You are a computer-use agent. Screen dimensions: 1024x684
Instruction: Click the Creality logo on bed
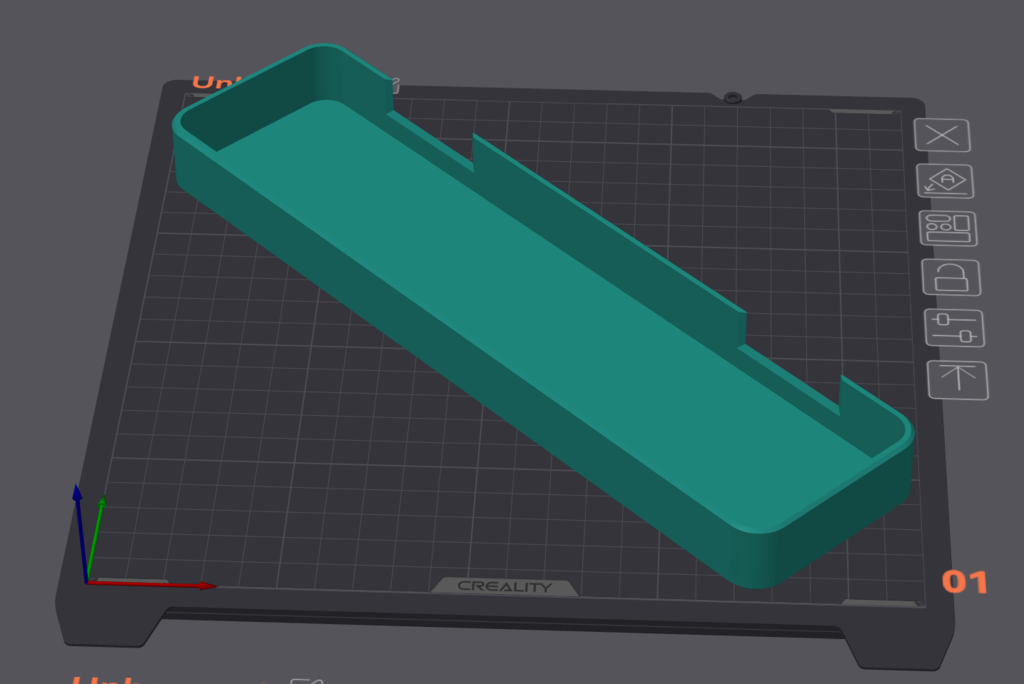(x=505, y=587)
